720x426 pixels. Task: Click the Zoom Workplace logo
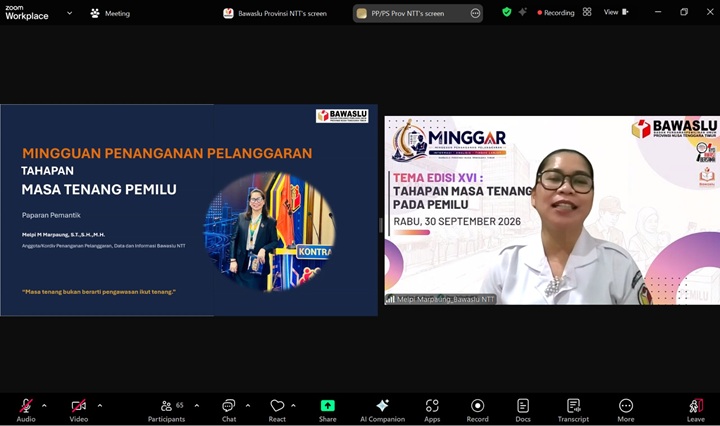pyautogui.click(x=27, y=12)
